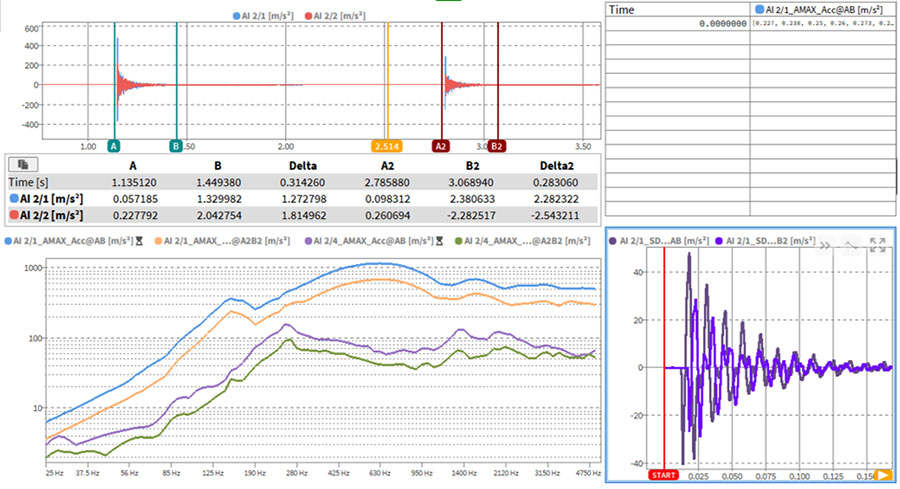This screenshot has height=489, width=900.
Task: Click AI 2/1 [m/s²] row label in cursor table
Action: point(46,199)
